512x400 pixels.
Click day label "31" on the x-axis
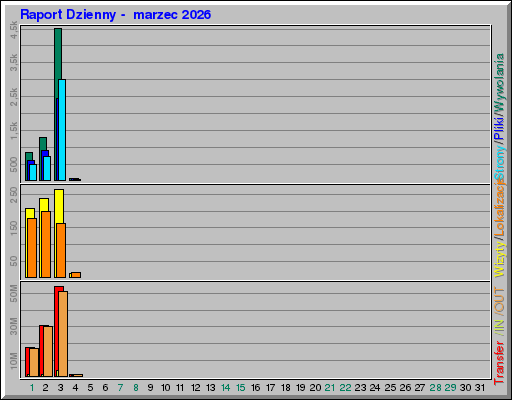(x=480, y=388)
